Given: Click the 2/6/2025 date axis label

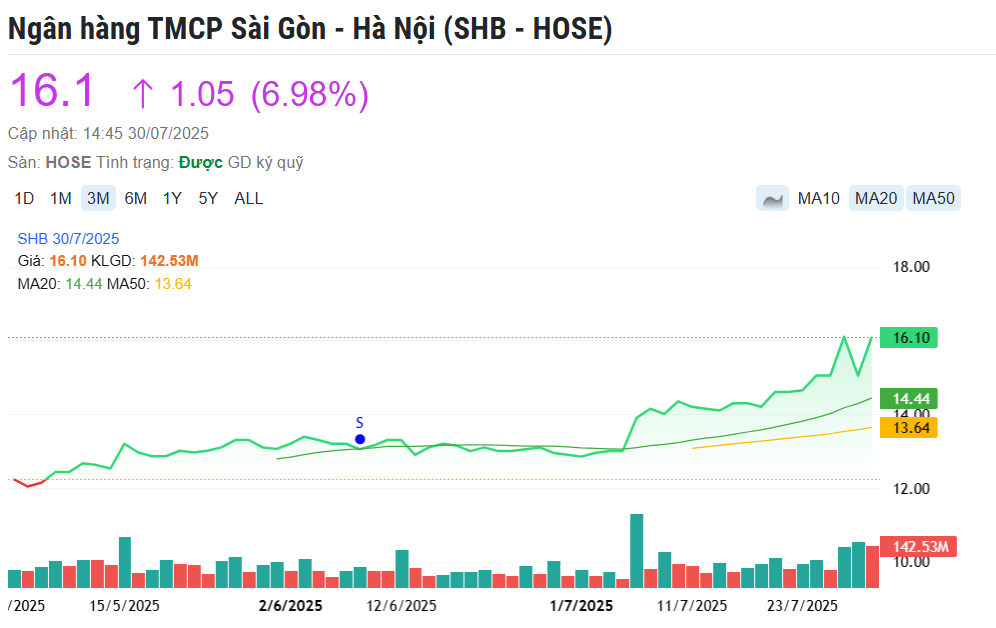Looking at the screenshot, I should [291, 606].
